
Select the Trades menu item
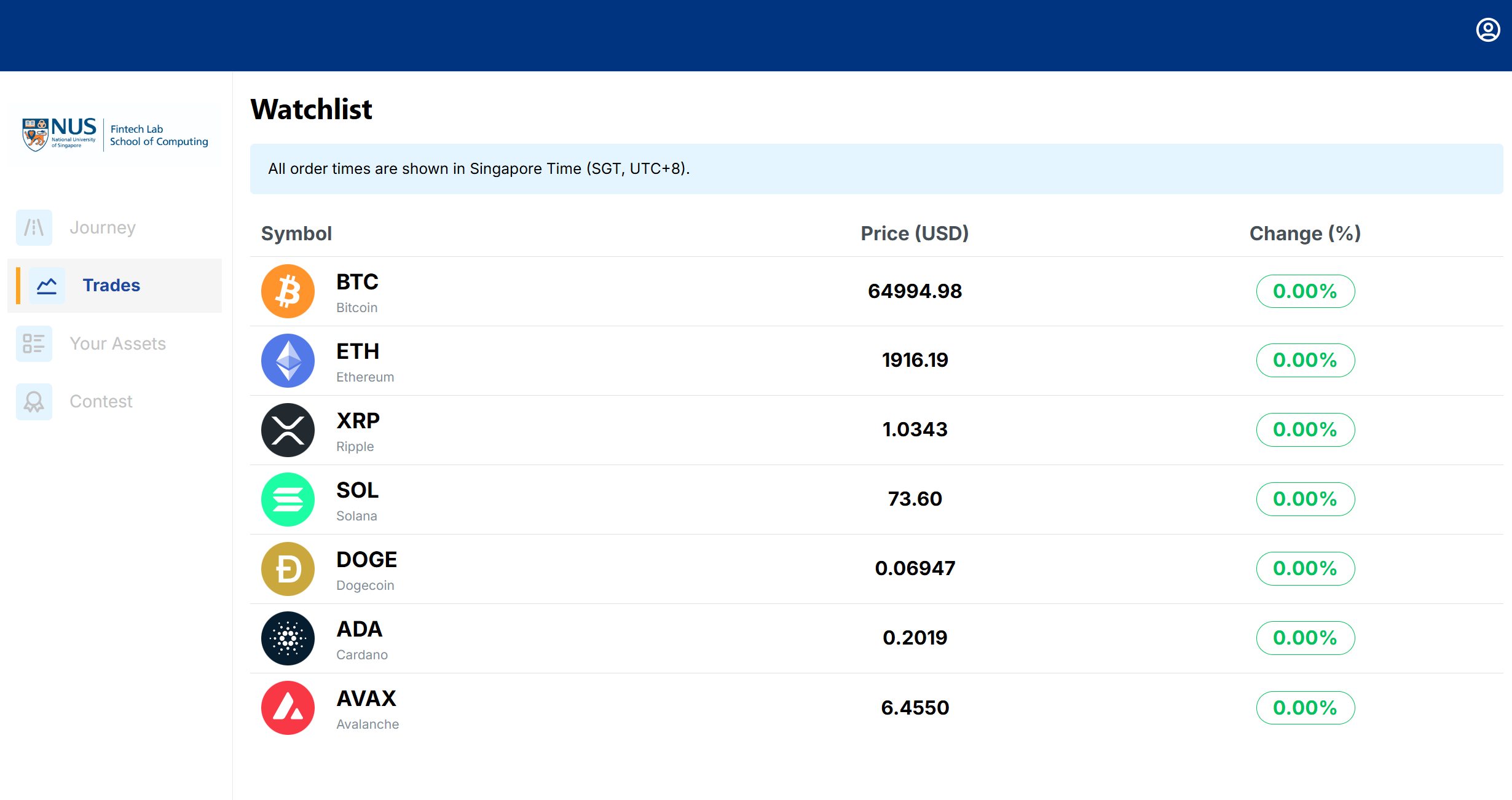[115, 286]
